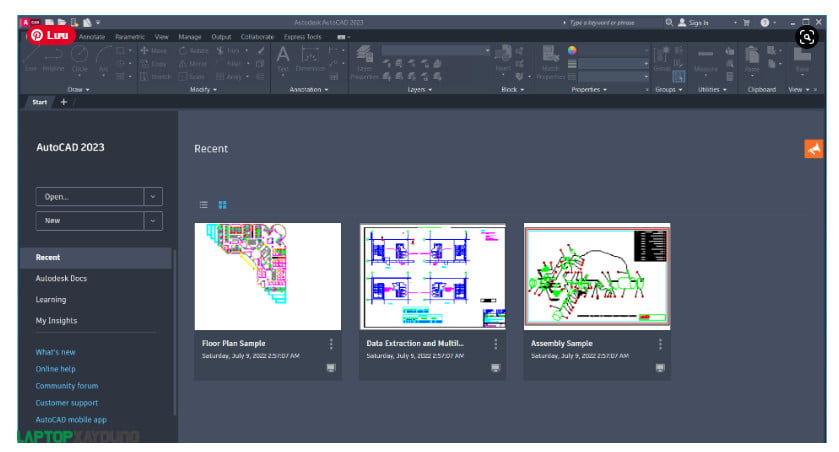Expand the Layers panel
The width and height of the screenshot is (839, 452).
point(420,90)
